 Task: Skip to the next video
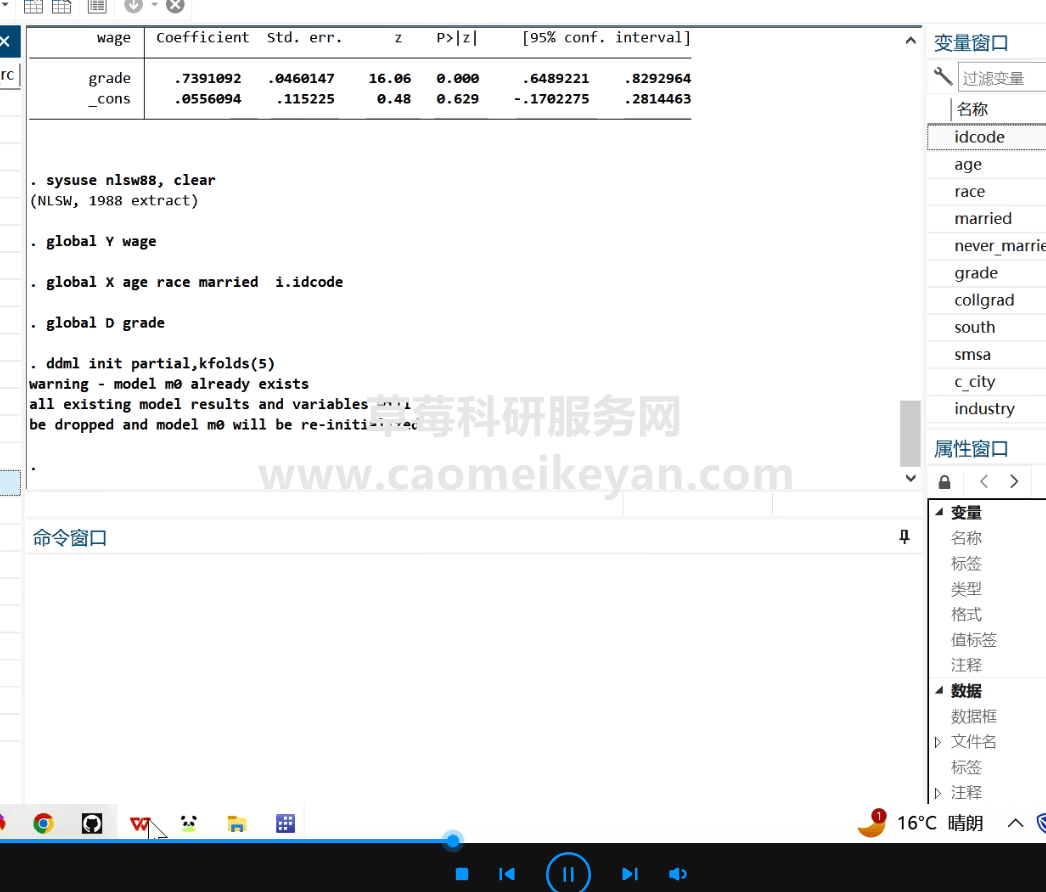pos(630,874)
